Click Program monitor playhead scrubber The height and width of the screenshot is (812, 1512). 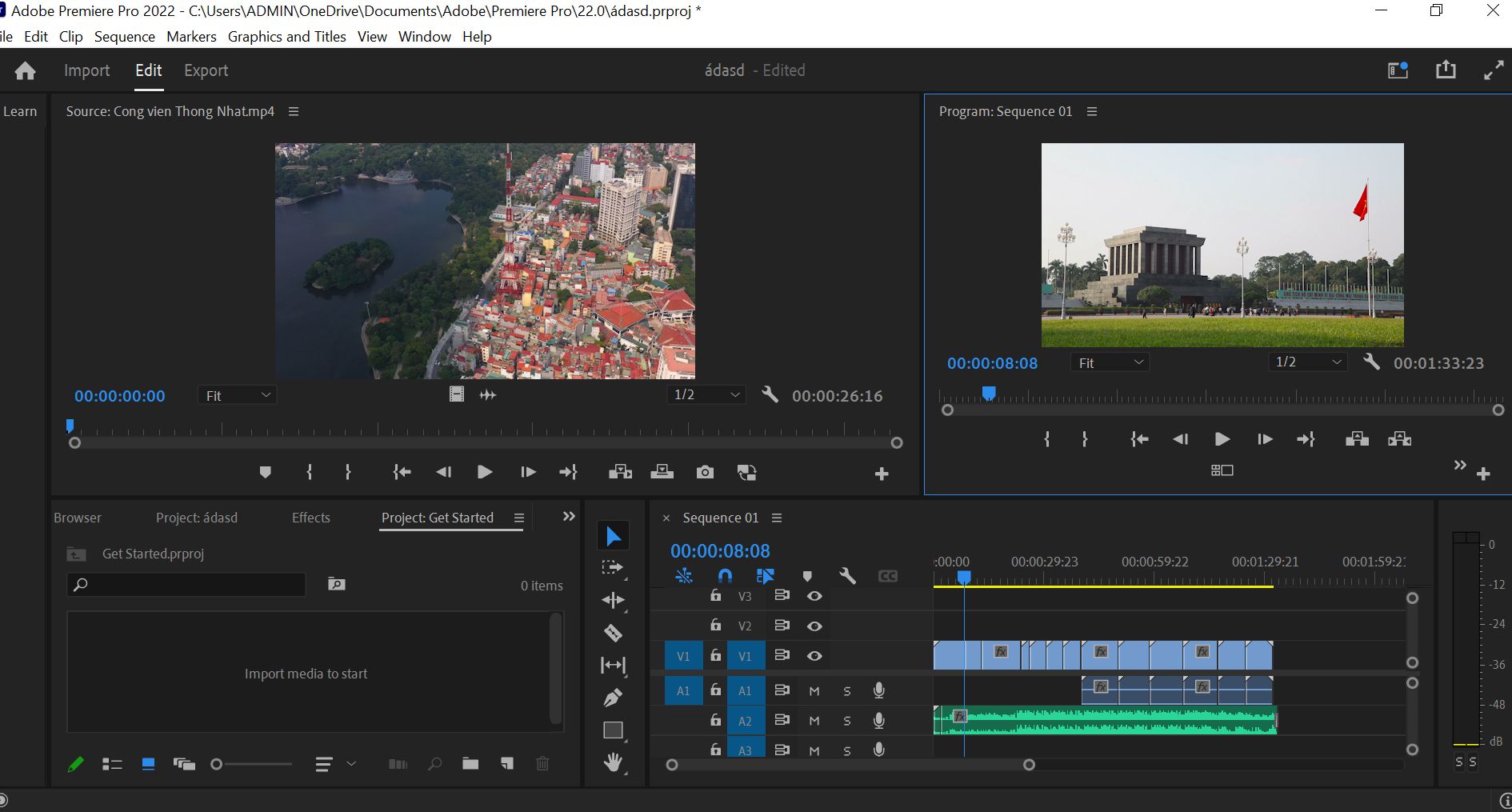click(x=989, y=393)
